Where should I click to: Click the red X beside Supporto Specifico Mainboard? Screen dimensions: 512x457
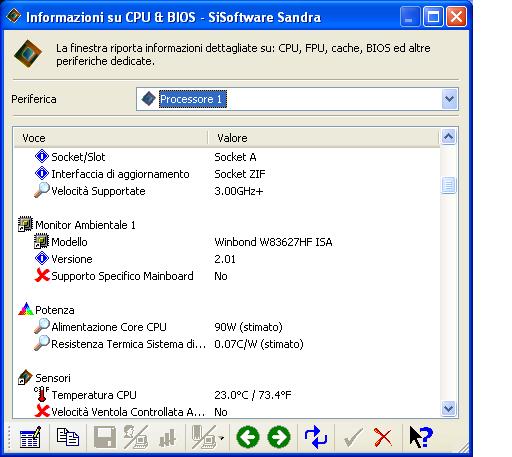tap(42, 275)
